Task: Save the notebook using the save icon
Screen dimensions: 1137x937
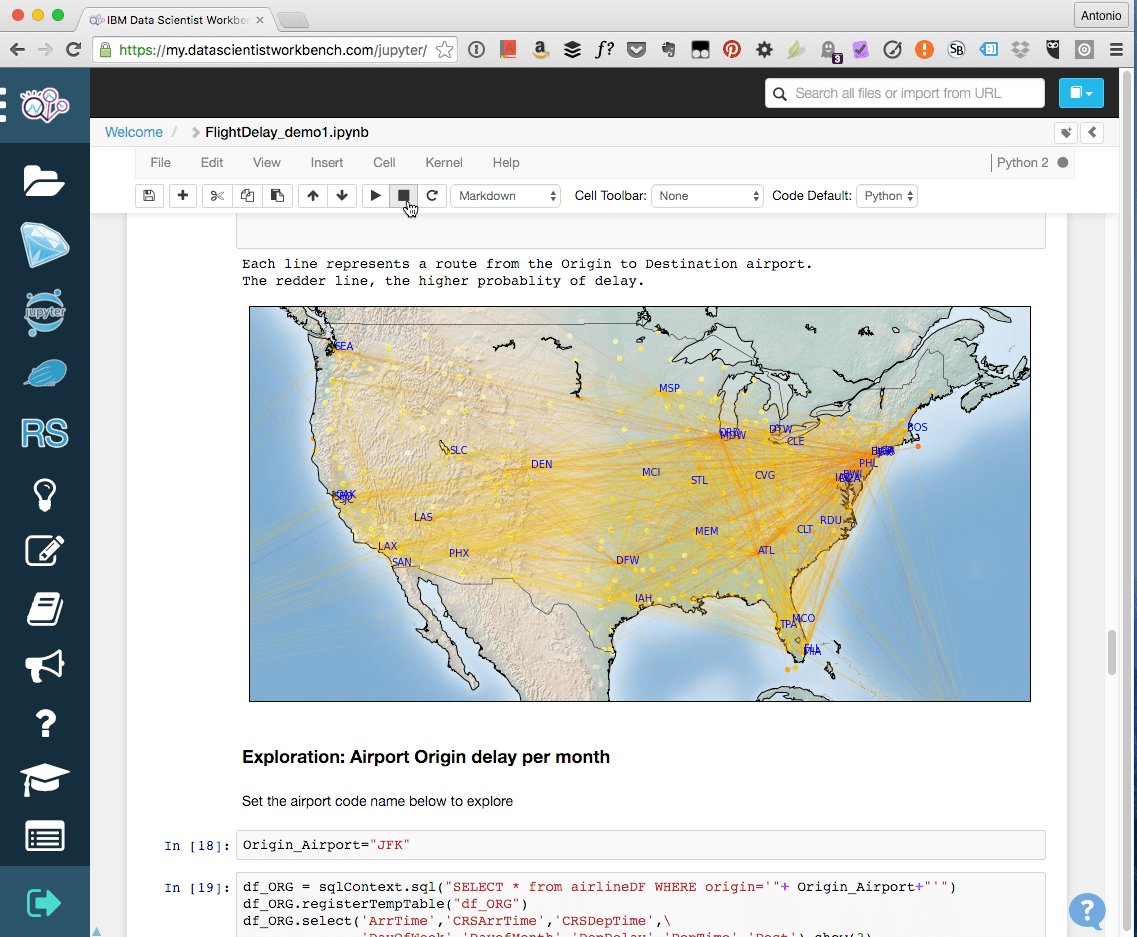Action: 148,195
